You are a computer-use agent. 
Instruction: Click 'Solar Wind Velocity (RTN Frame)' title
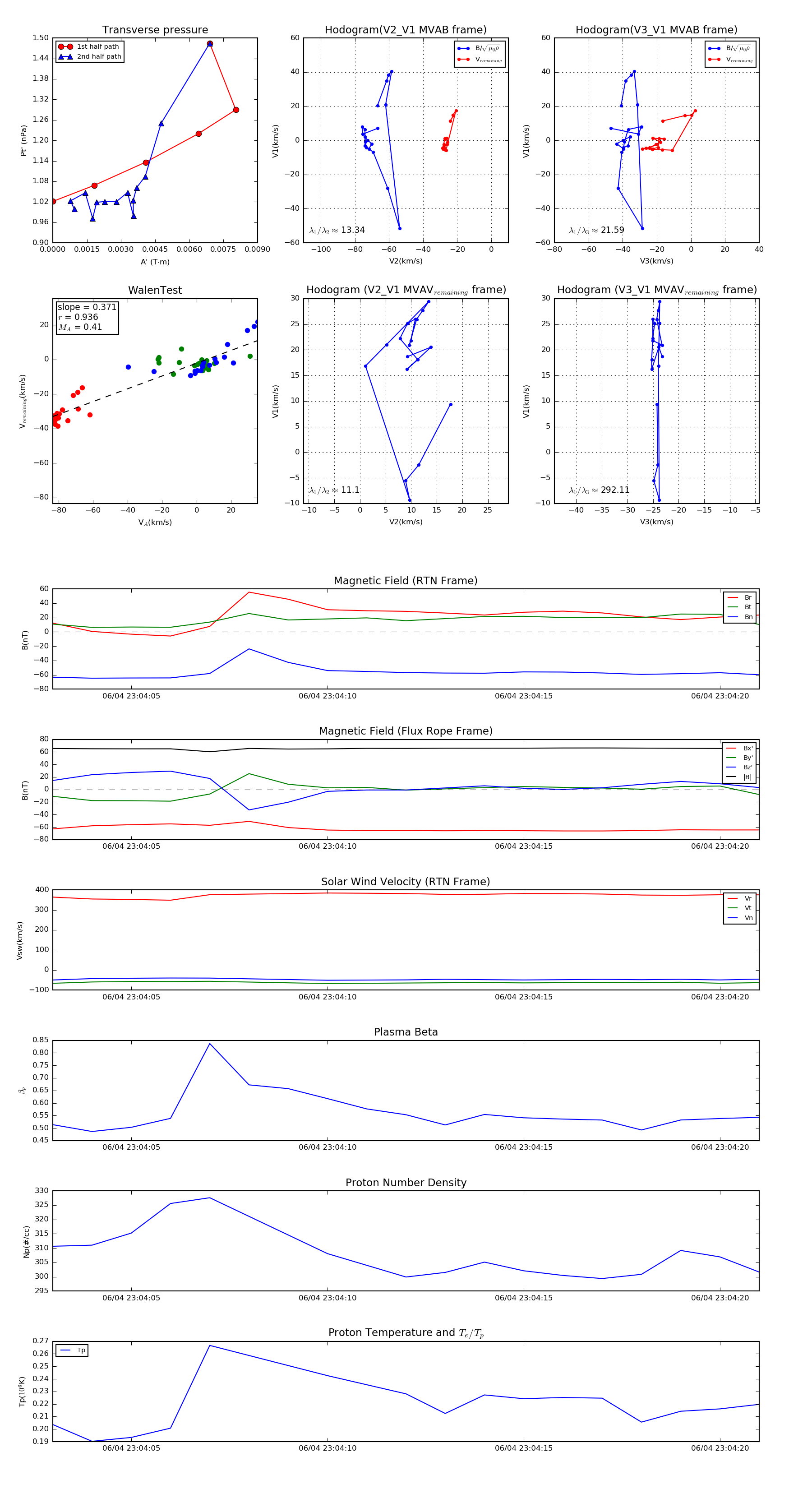click(406, 882)
